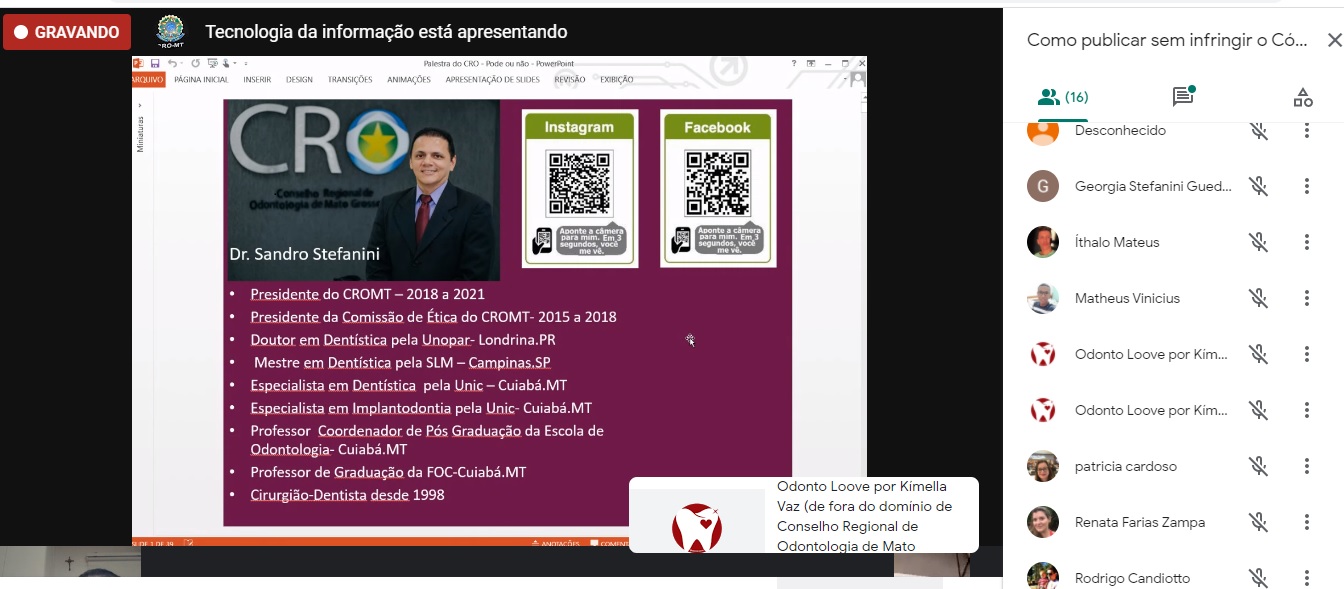This screenshot has height=589, width=1344.
Task: Click the PowerPoint undo arrow
Action: click(x=172, y=63)
